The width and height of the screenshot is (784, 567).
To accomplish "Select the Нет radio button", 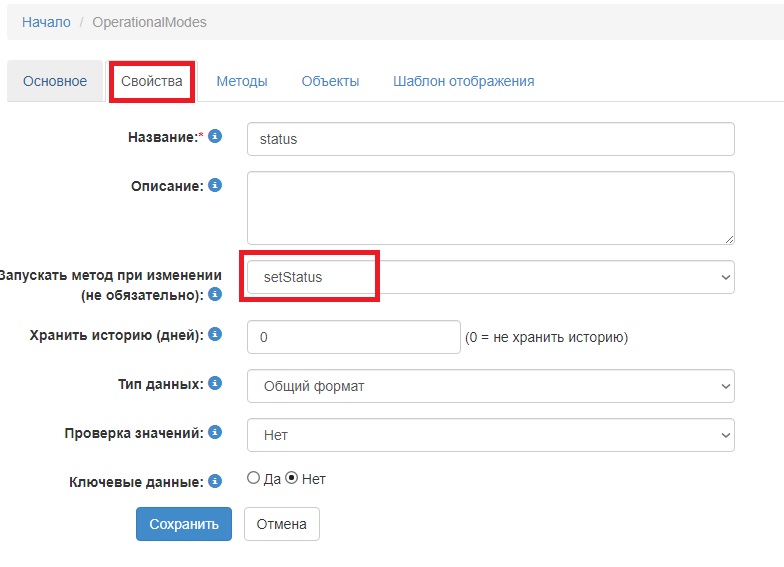I will (292, 478).
